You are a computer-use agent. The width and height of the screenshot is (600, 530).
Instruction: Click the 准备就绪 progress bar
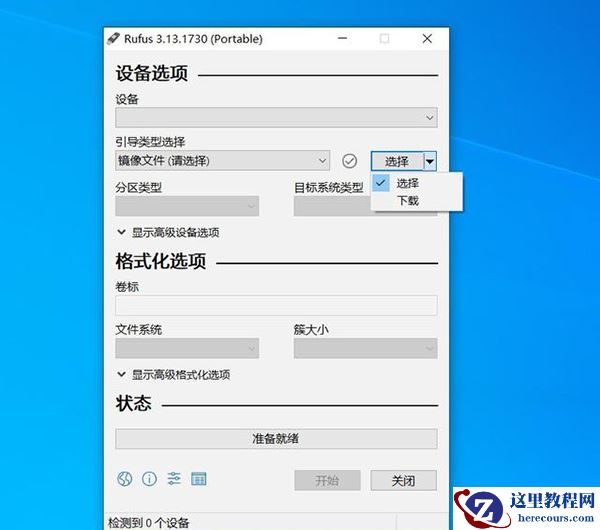pyautogui.click(x=276, y=439)
